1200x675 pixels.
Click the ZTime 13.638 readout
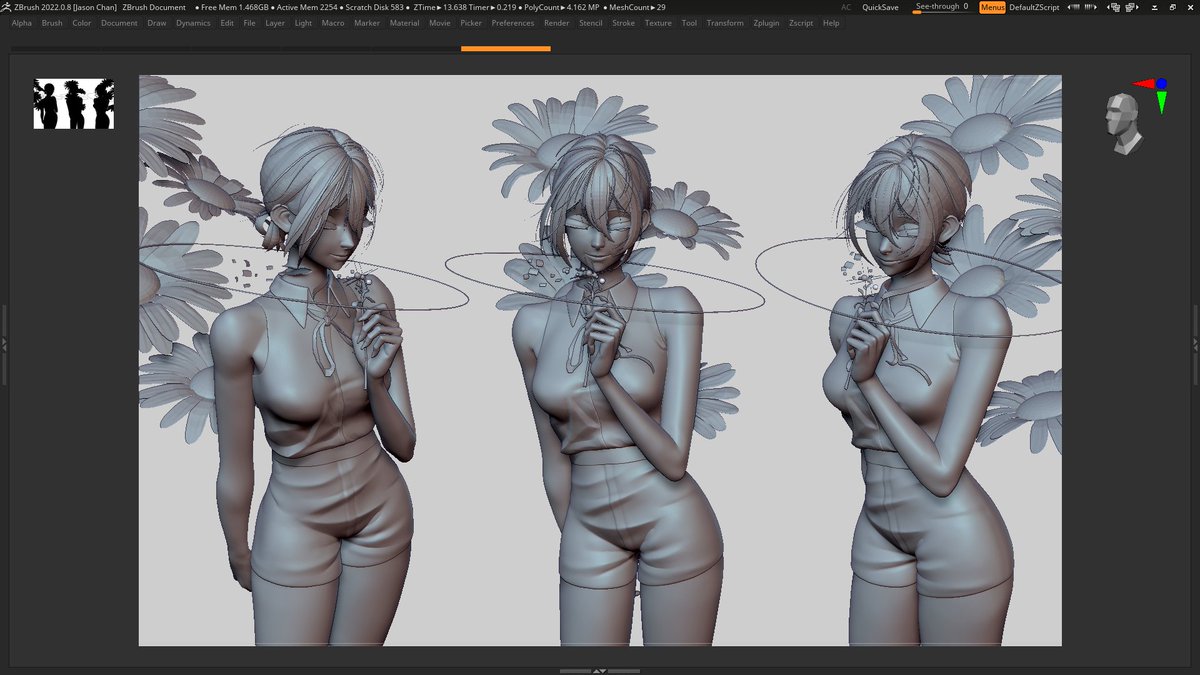pos(439,7)
